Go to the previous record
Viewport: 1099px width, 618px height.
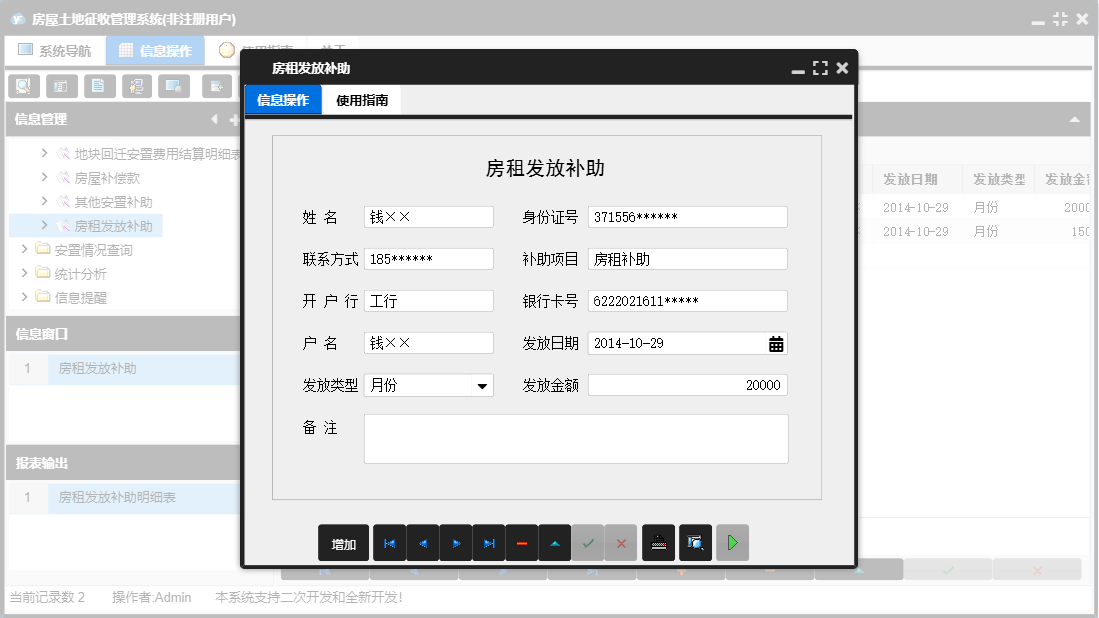(x=423, y=542)
